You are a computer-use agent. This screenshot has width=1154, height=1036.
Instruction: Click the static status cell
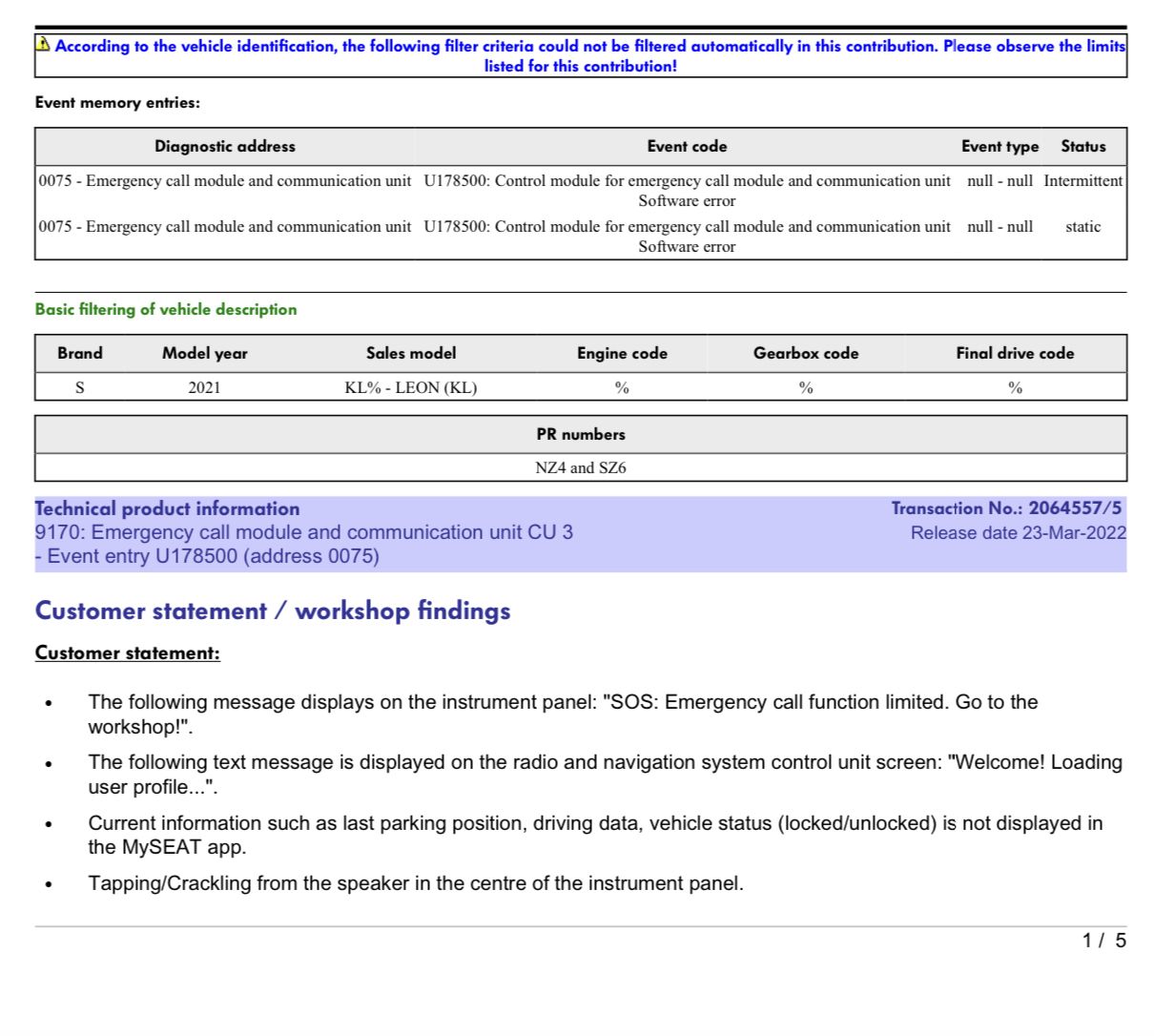tap(1082, 226)
